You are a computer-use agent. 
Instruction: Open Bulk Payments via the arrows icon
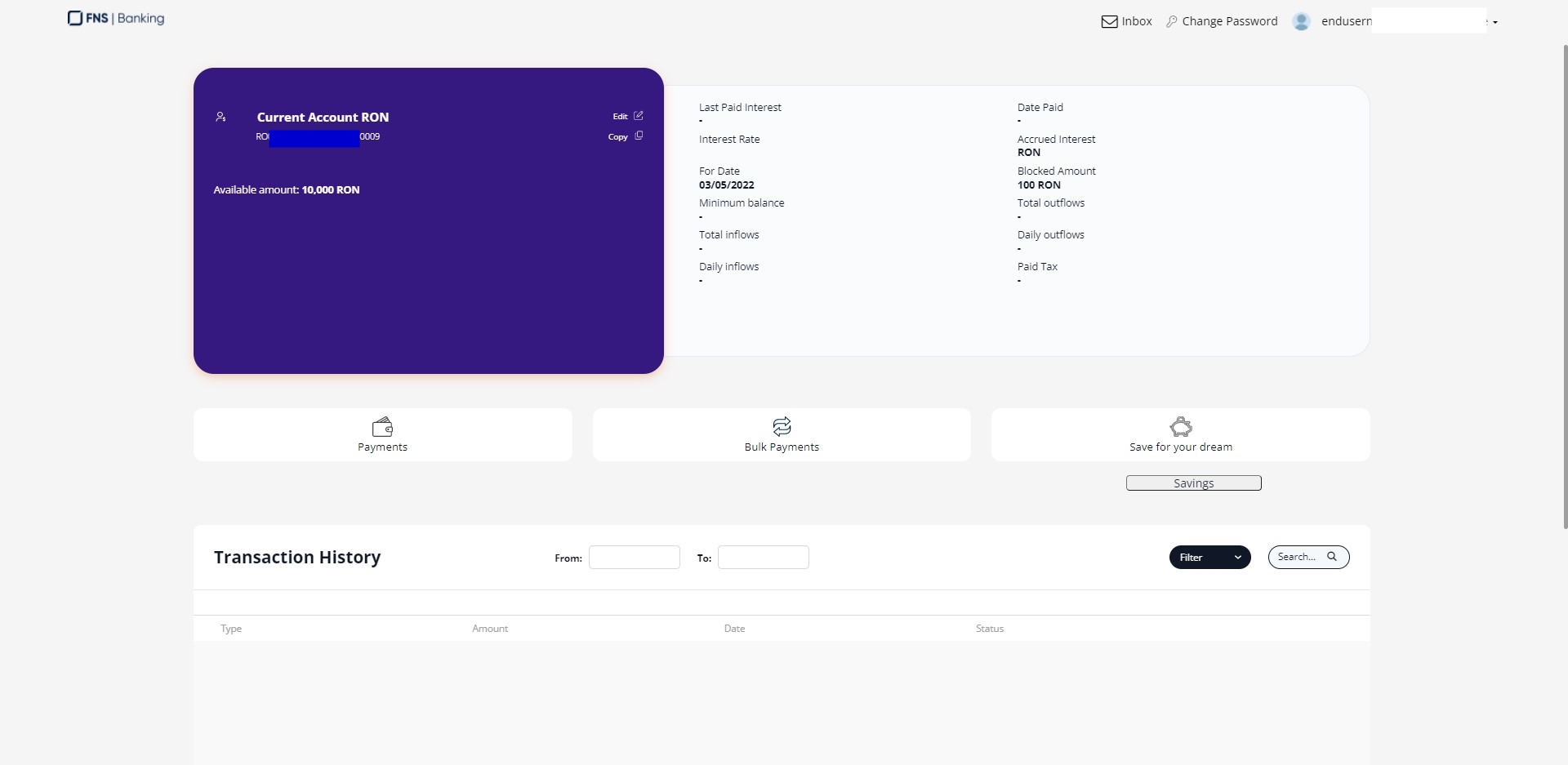pyautogui.click(x=782, y=426)
